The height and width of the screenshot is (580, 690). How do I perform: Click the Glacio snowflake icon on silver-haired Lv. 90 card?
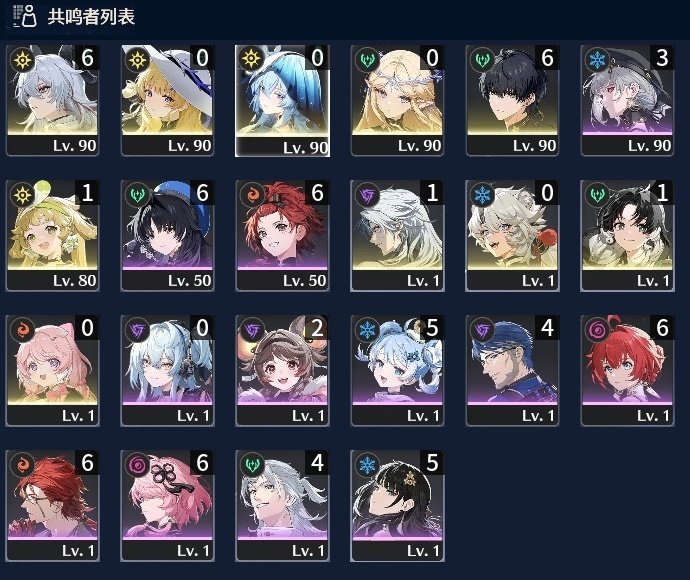pyautogui.click(x=597, y=59)
